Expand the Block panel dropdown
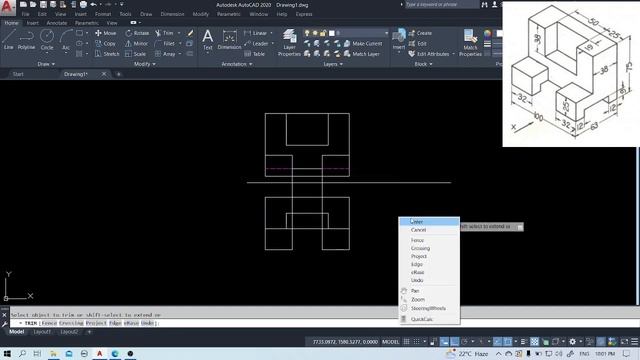 click(x=424, y=64)
